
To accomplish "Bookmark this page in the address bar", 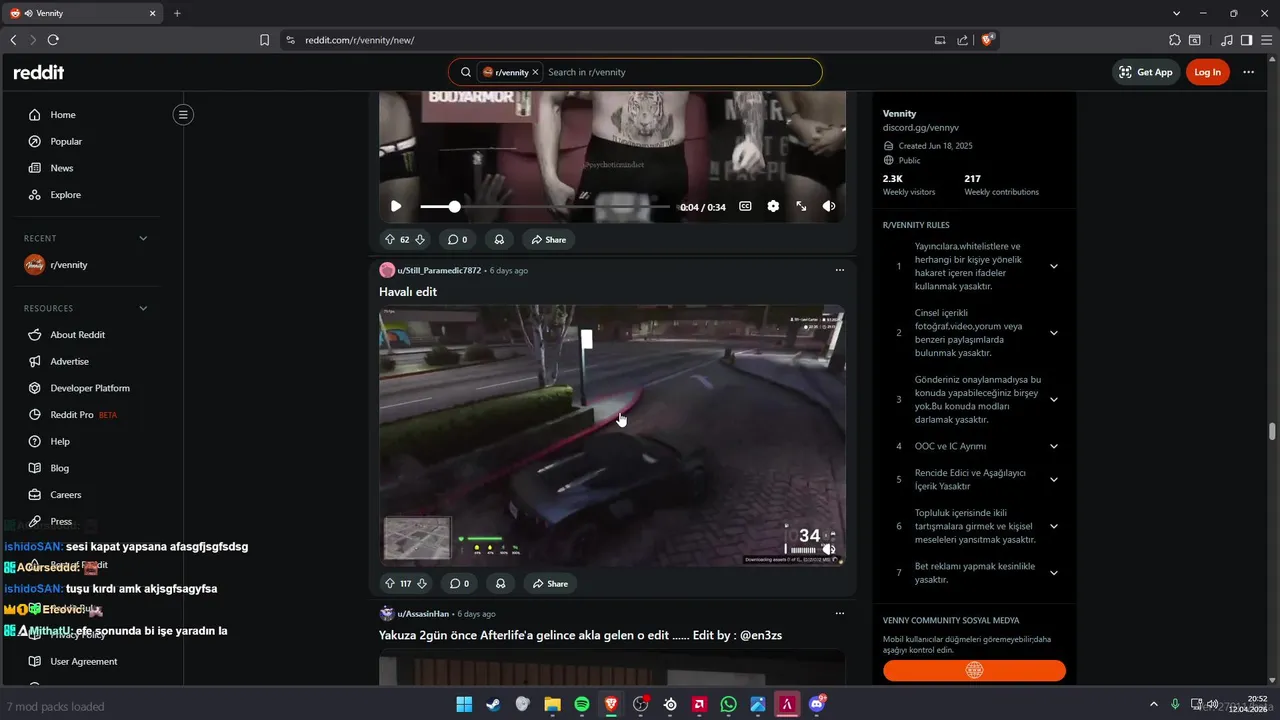I will point(264,40).
